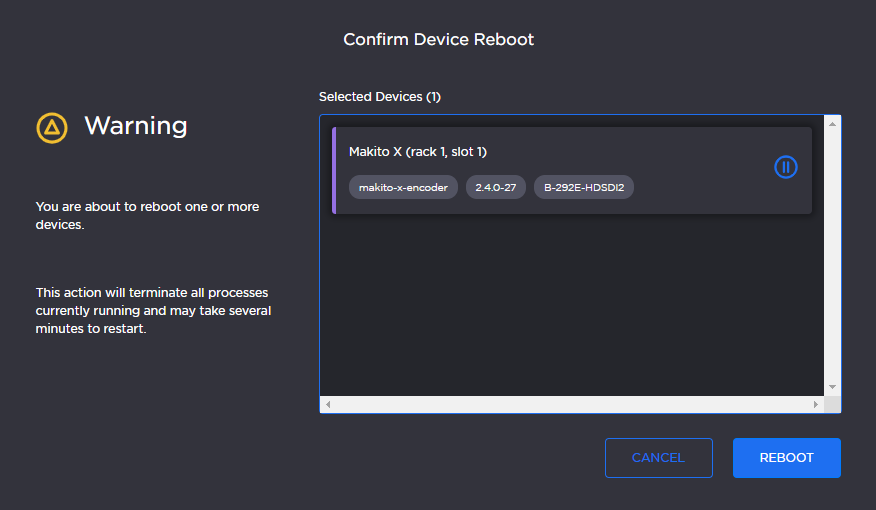Click the scroll right arrow below device list

pos(816,405)
